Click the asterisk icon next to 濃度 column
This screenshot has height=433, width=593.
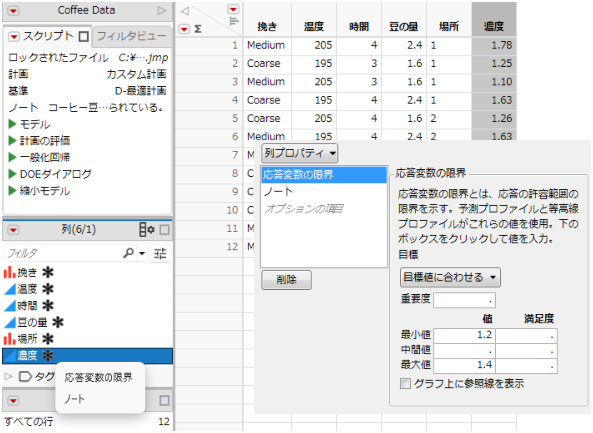click(48, 356)
